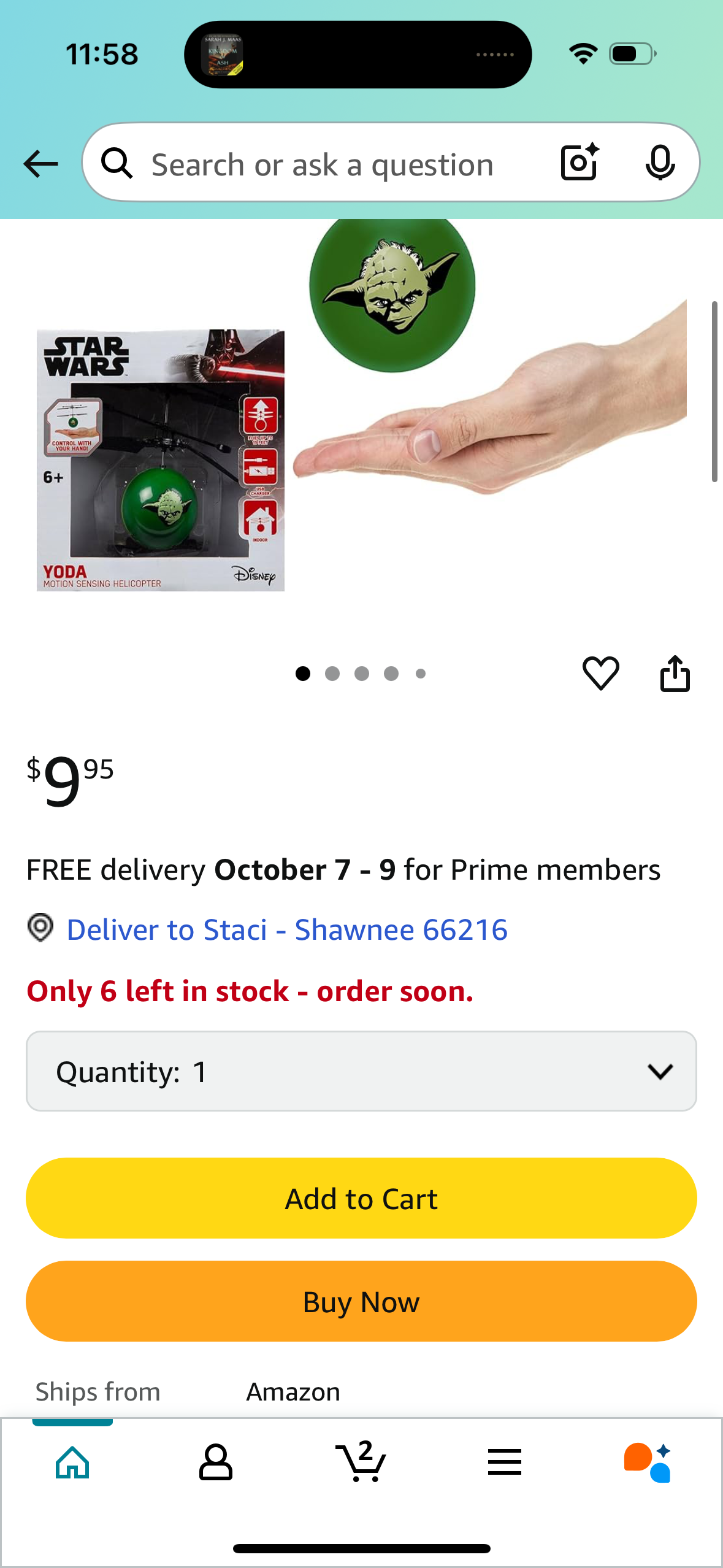Tap the microphone voice search icon
The image size is (723, 1568).
pyautogui.click(x=660, y=163)
